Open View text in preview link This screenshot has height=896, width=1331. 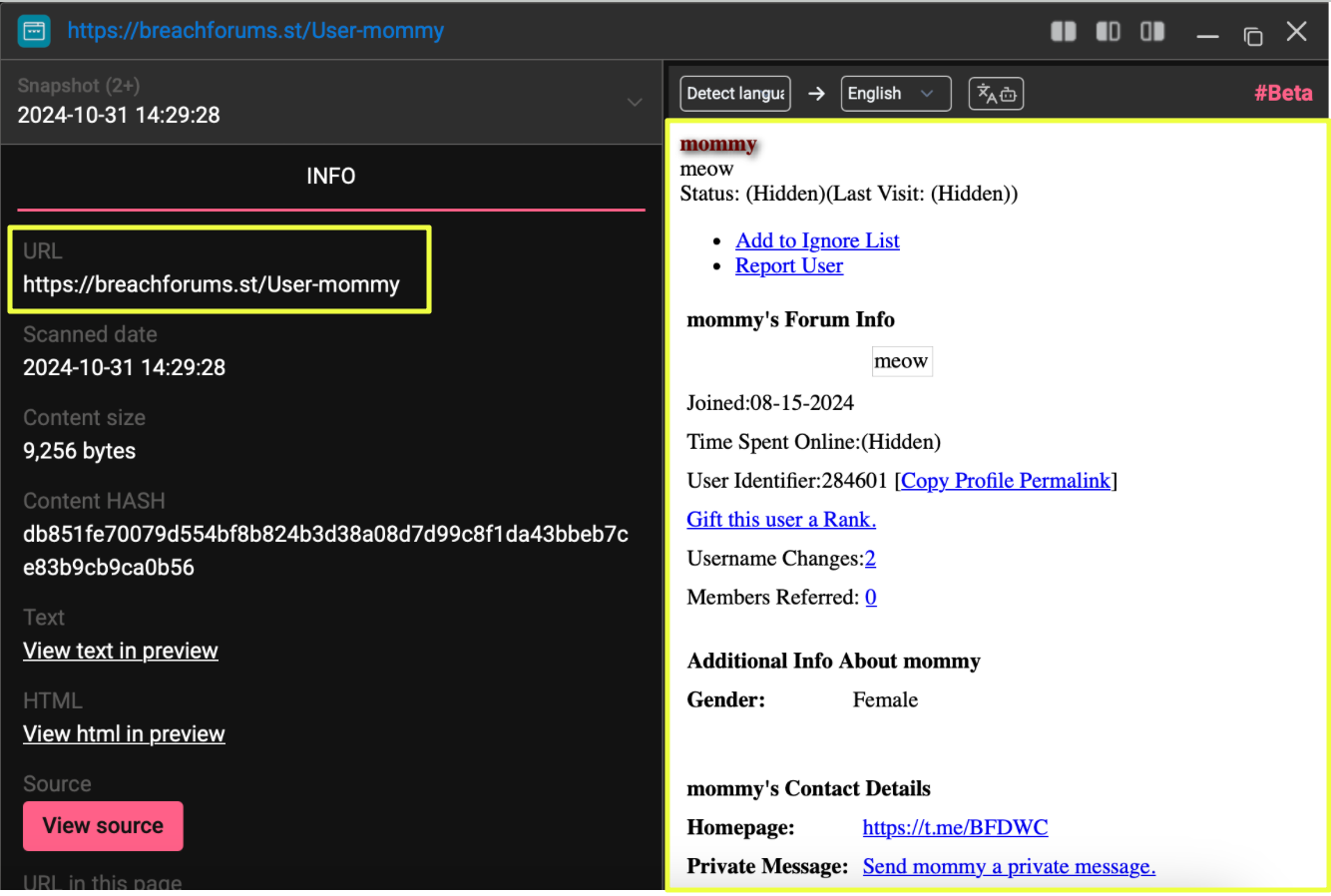pos(121,651)
